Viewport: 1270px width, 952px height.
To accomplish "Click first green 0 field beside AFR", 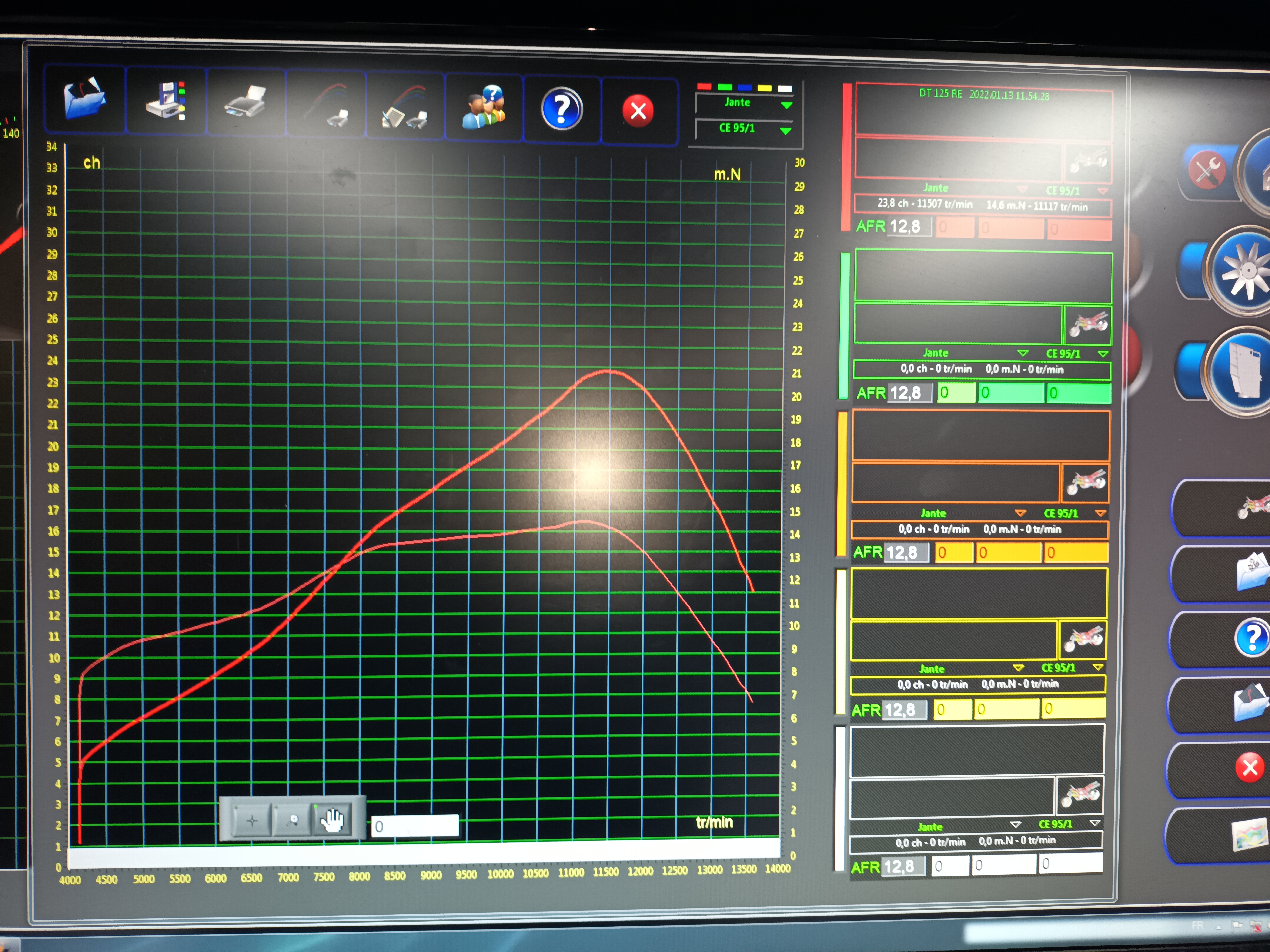I will click(x=956, y=393).
